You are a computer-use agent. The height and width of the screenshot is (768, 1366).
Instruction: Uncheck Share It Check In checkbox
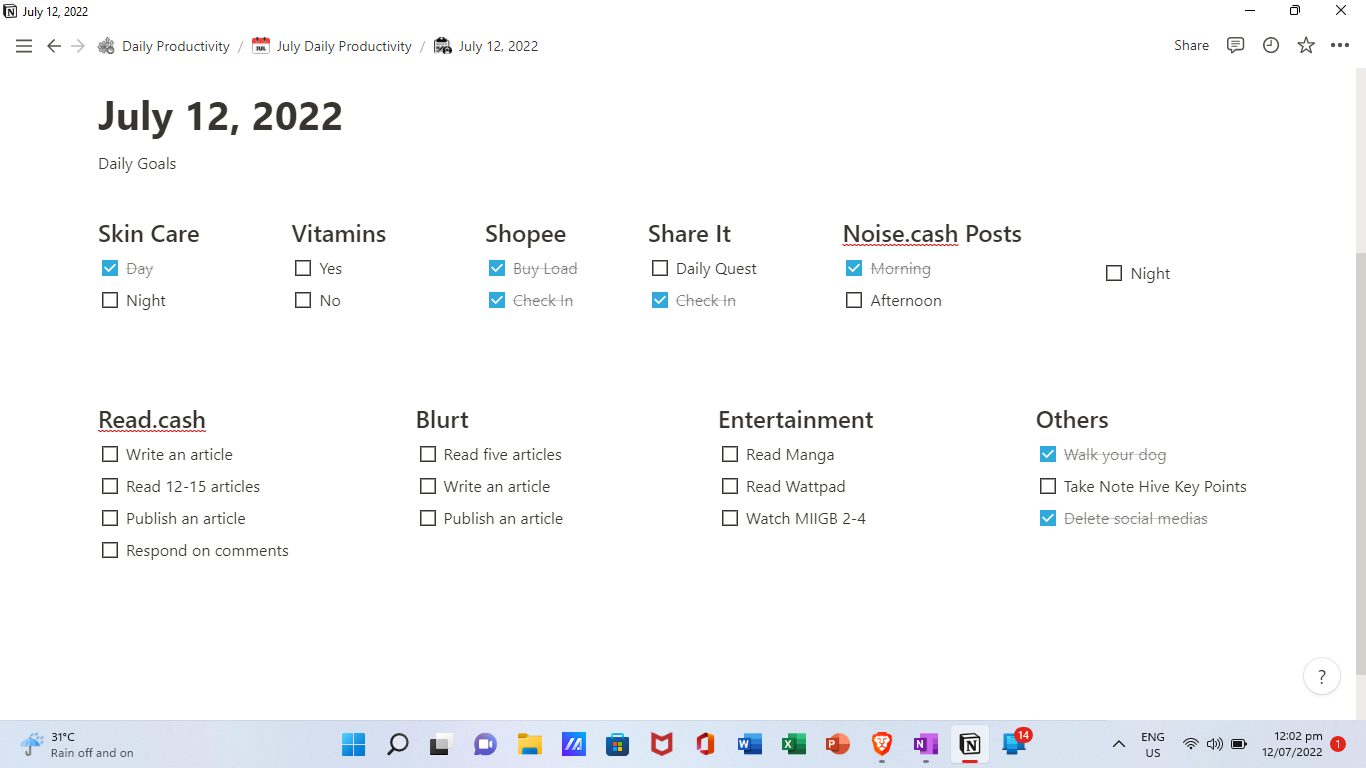coord(660,300)
